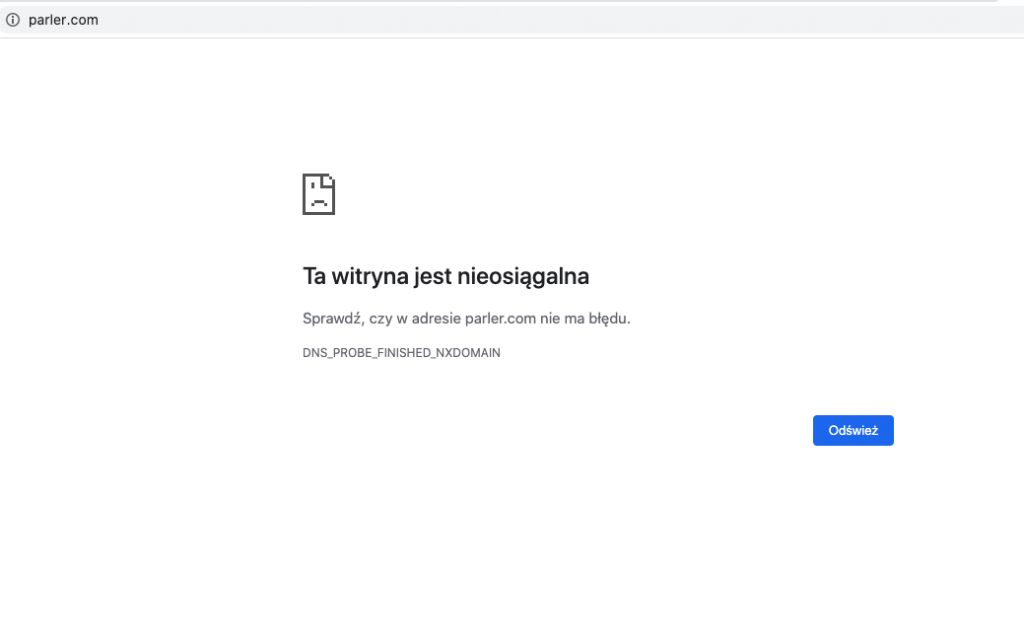Click blank page area below Odśwież button
The image size is (1024, 643).
tap(852, 530)
